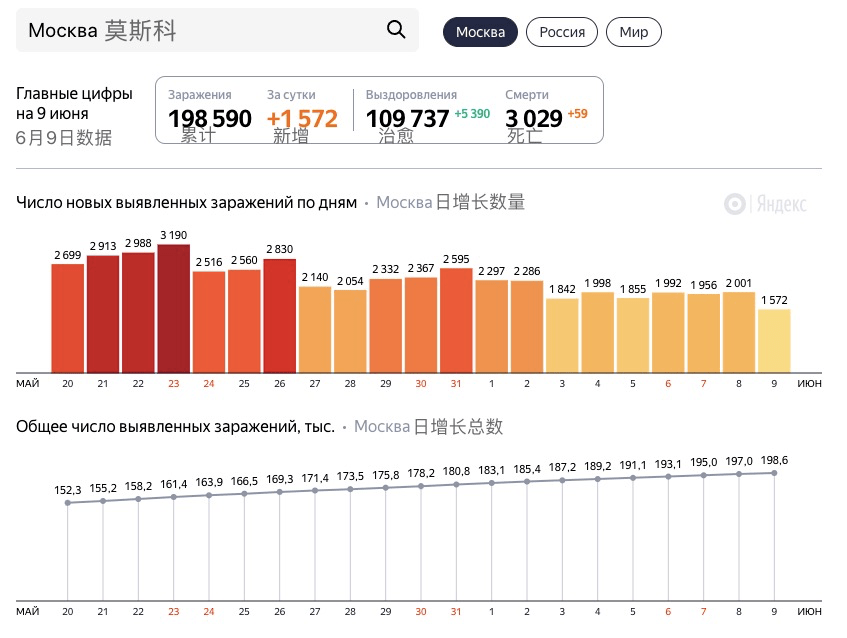Select the May 29 bar with 2 332 cases
The image size is (847, 638).
(x=386, y=326)
